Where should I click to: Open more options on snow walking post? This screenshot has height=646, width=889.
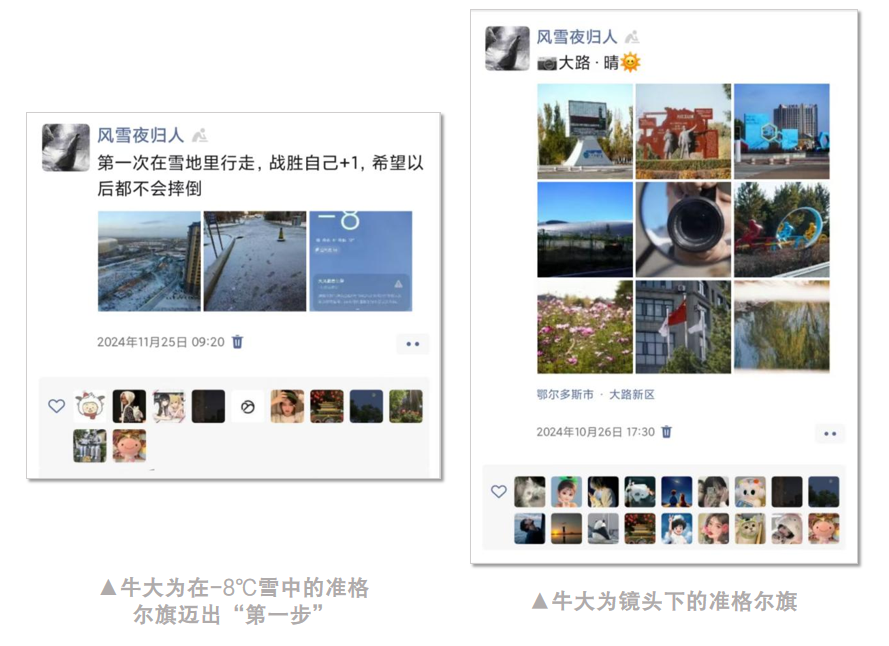click(413, 344)
